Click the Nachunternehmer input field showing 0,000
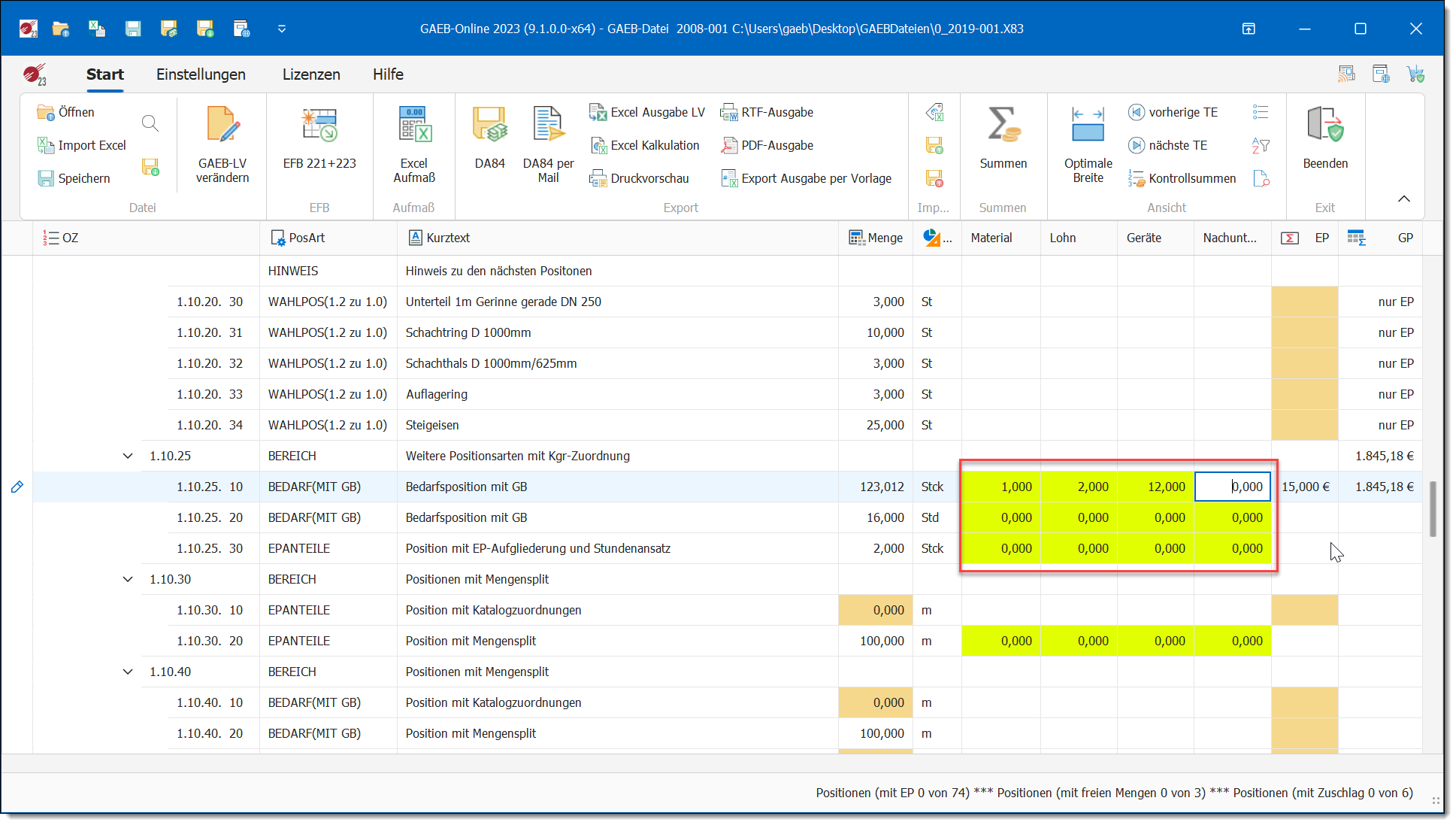Image resolution: width=1456 pixels, height=825 pixels. [x=1233, y=487]
